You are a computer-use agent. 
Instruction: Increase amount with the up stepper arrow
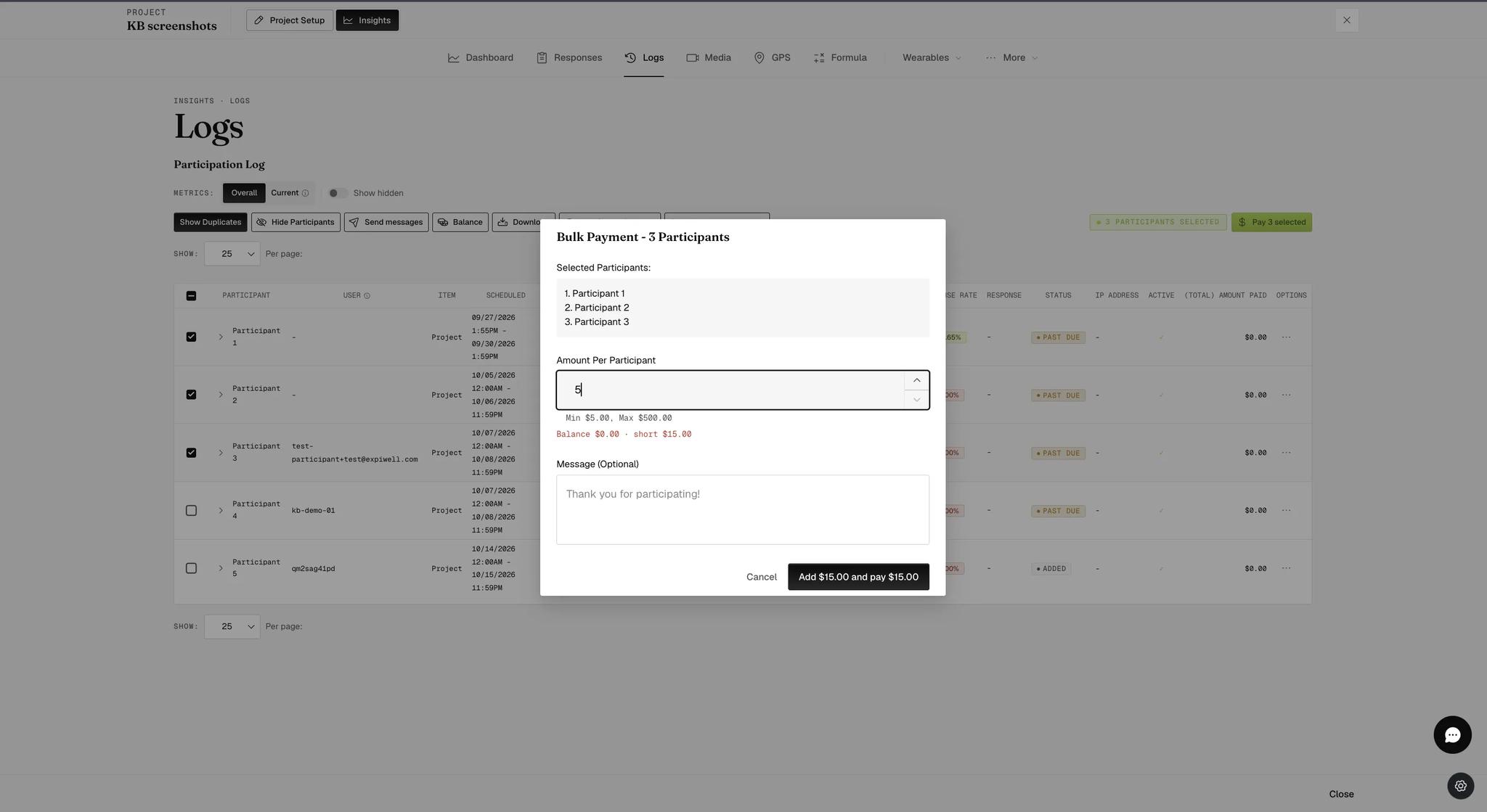(916, 380)
